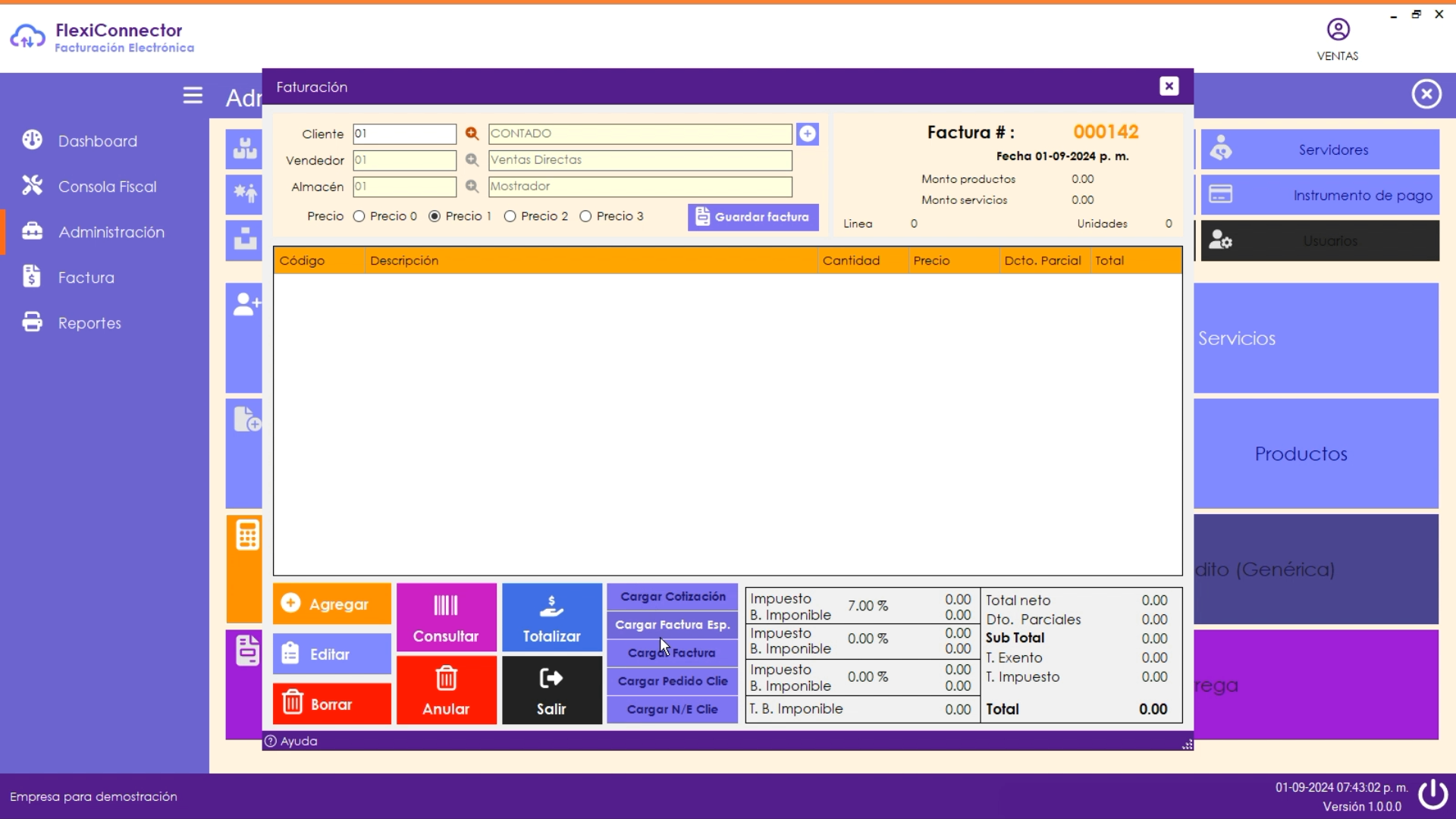Click the red Anular button
Image resolution: width=1456 pixels, height=819 pixels.
tap(446, 691)
